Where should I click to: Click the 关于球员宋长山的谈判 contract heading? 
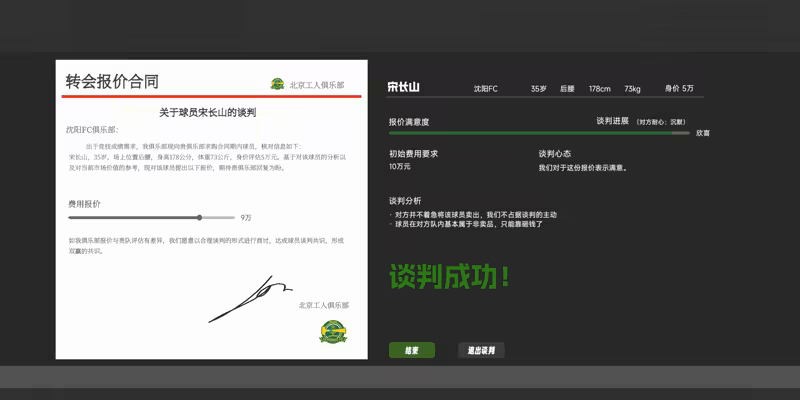(x=207, y=112)
